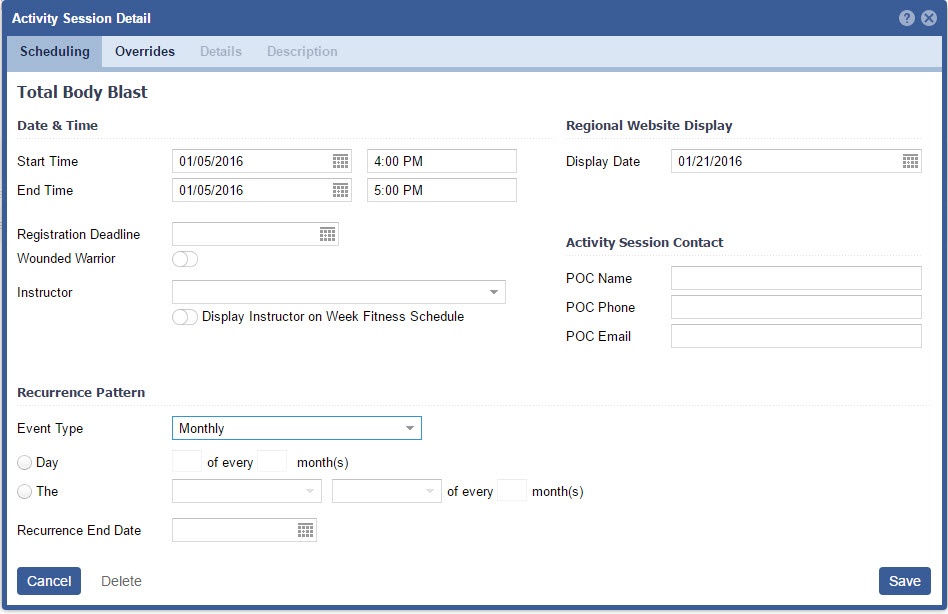Click the 4:00 PM start time field
Viewport: 948px width, 614px height.
pos(441,161)
